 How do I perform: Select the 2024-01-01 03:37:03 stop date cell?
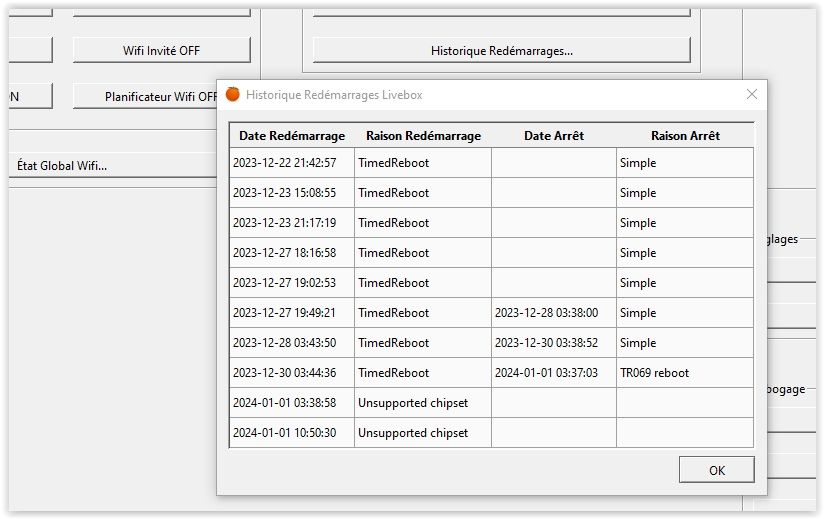pyautogui.click(x=546, y=373)
